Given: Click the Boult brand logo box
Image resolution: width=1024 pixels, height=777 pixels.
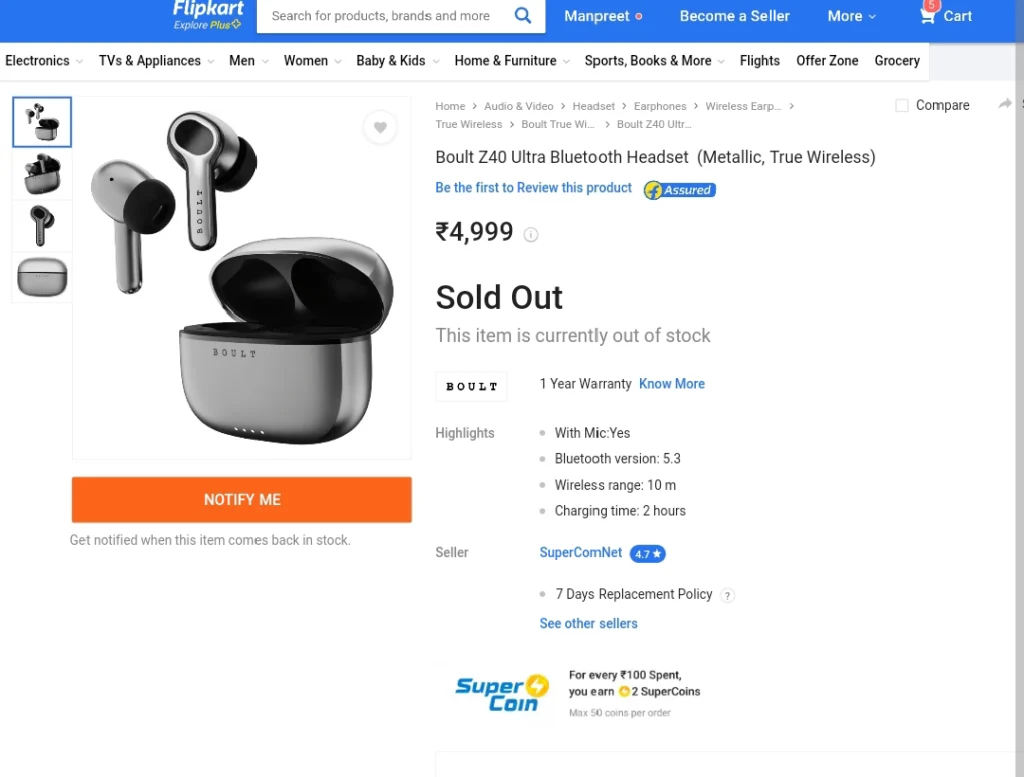Looking at the screenshot, I should pyautogui.click(x=472, y=387).
